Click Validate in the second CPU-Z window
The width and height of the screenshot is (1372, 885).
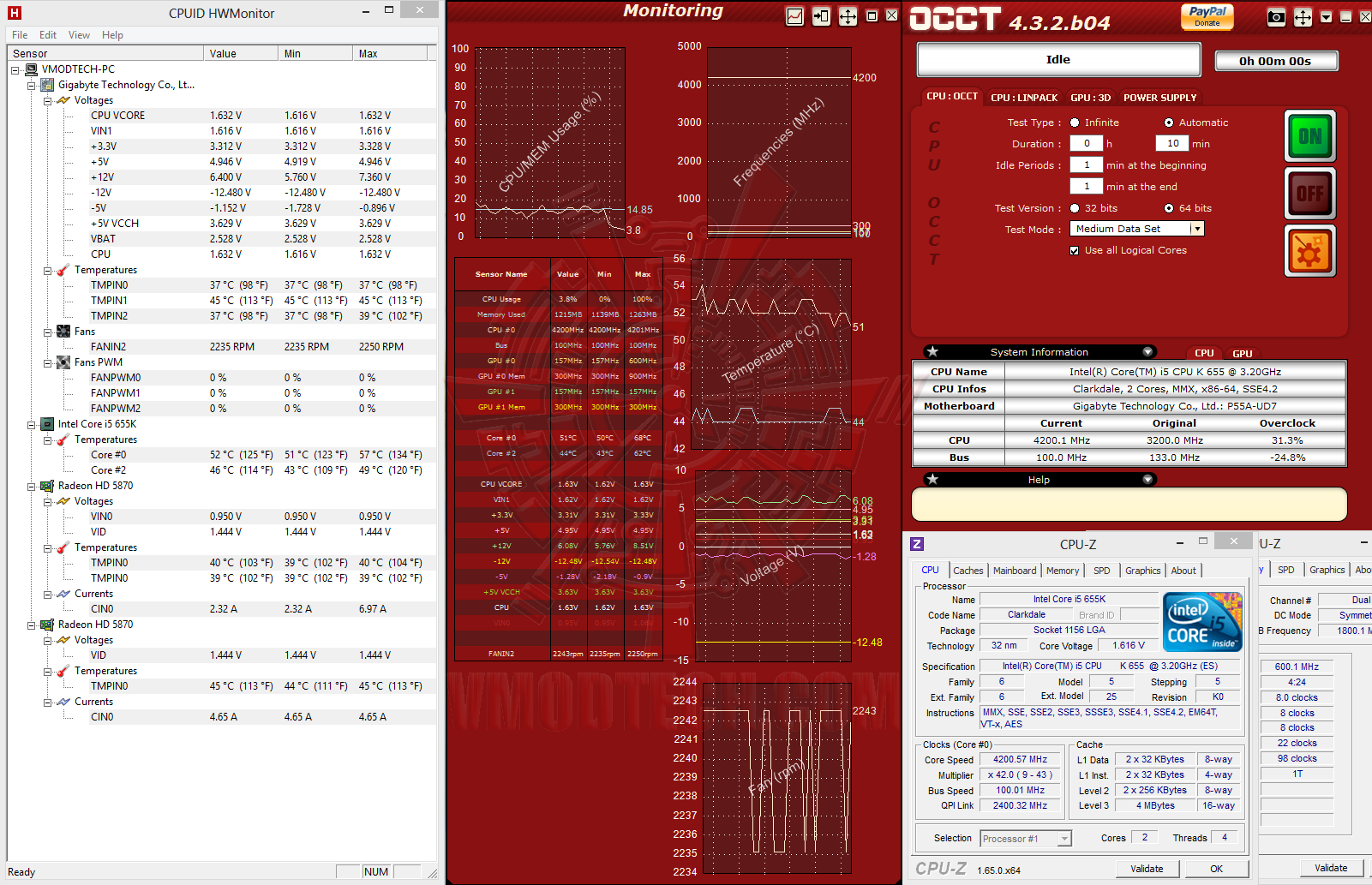click(x=1331, y=868)
